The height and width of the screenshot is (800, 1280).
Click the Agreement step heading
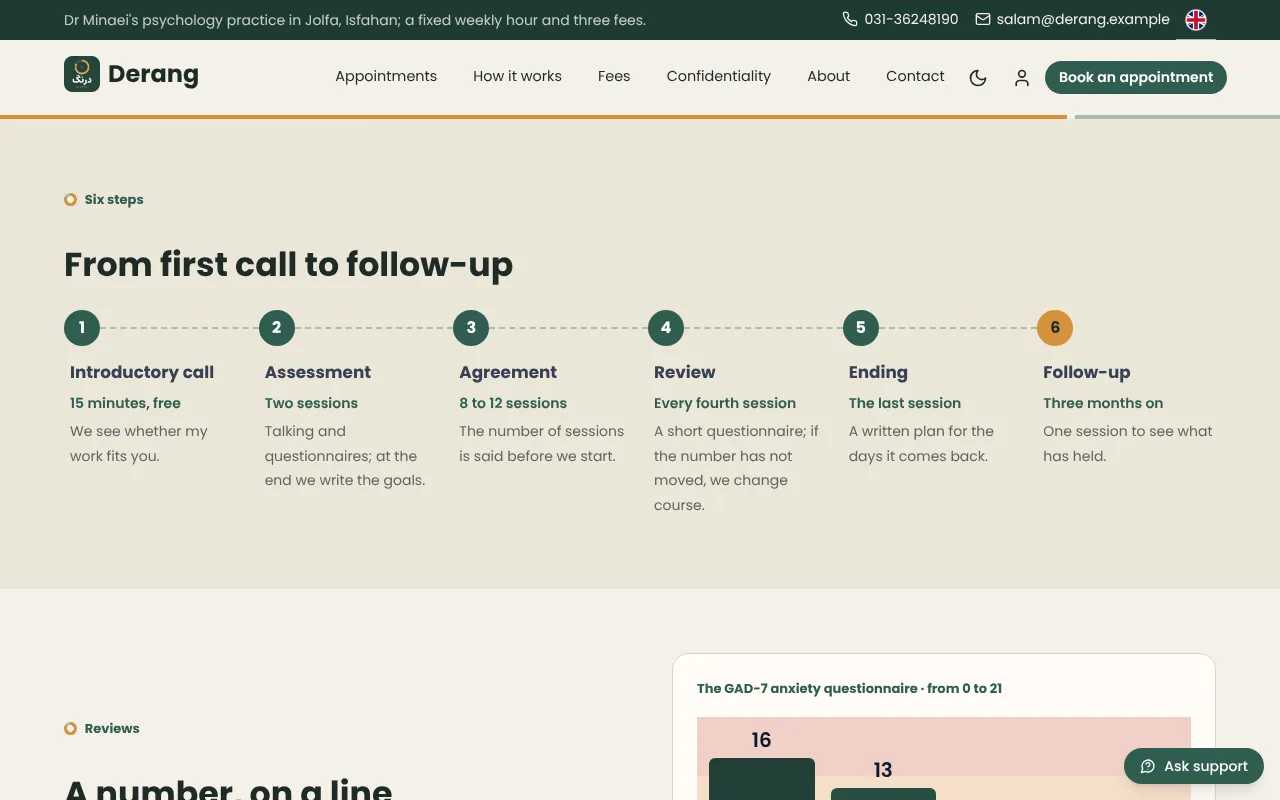(x=508, y=372)
